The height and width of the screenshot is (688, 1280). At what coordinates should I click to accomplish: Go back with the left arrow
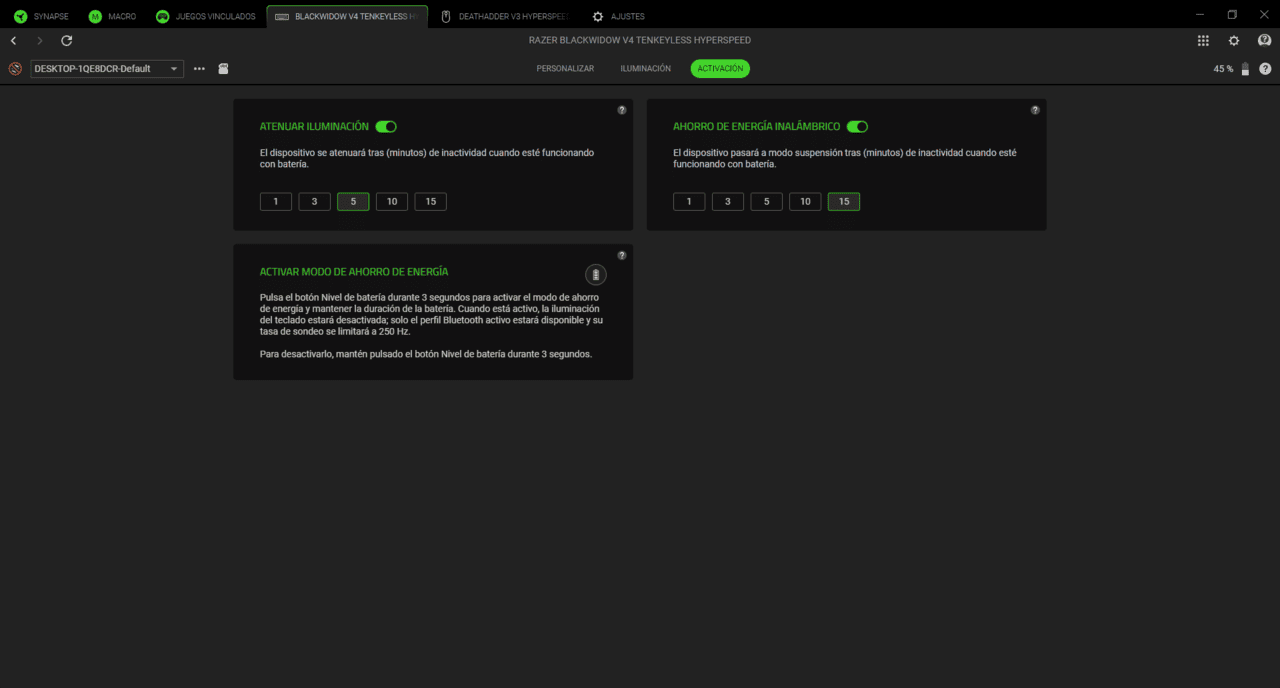(13, 41)
